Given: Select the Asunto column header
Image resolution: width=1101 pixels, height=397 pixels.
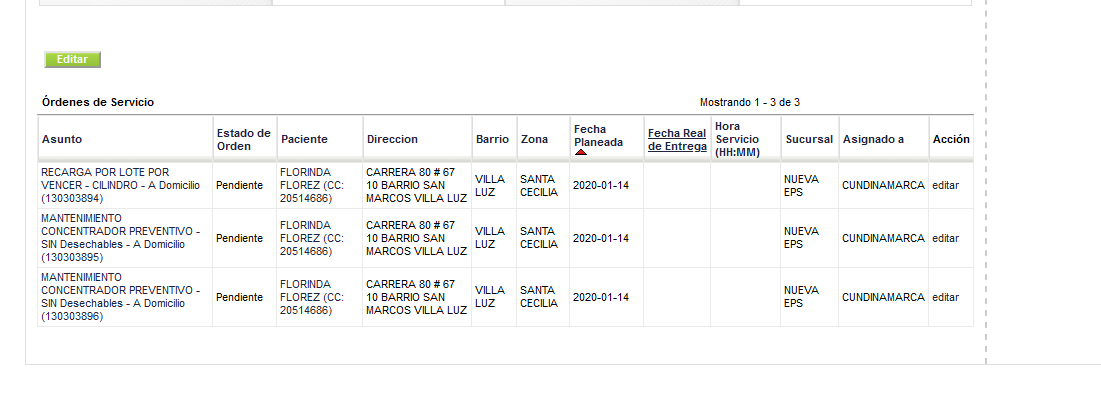Looking at the screenshot, I should 62,139.
